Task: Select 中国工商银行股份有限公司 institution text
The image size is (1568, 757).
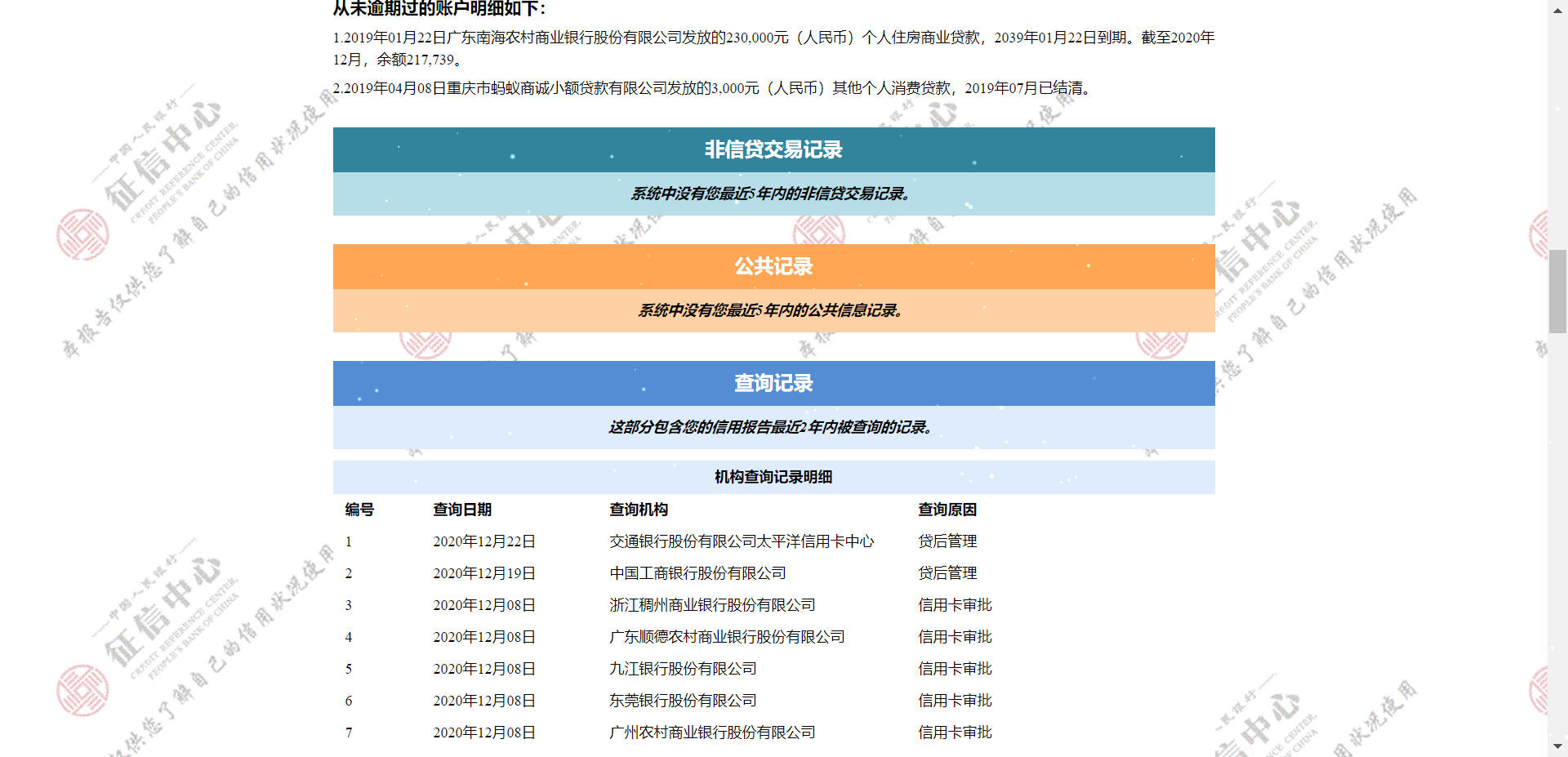Action: (697, 573)
